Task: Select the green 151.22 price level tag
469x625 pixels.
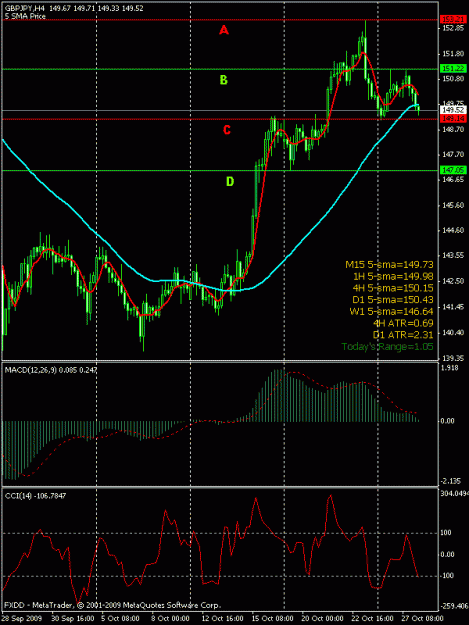Action: (x=453, y=69)
